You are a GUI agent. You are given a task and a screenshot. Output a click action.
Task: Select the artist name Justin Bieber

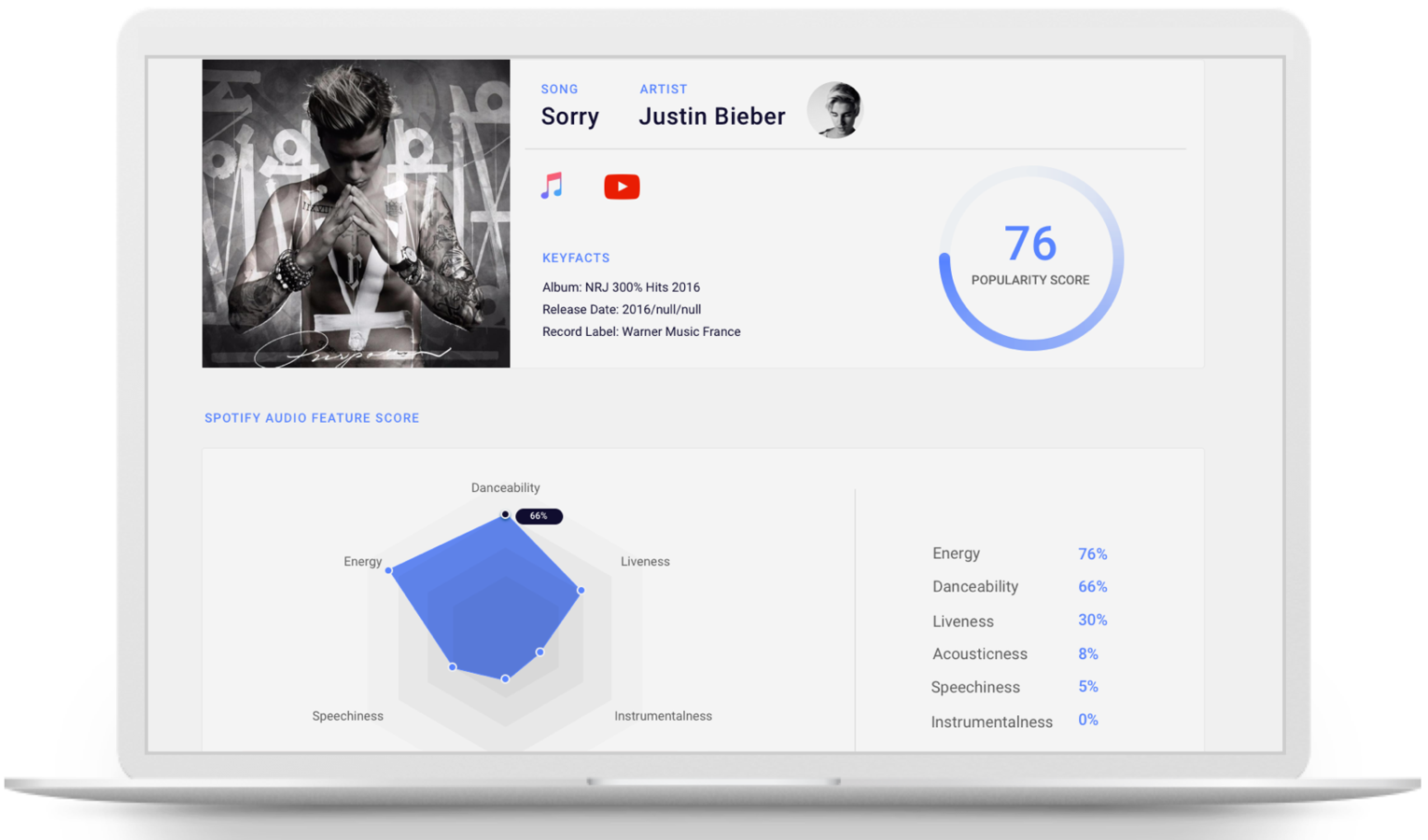click(712, 117)
